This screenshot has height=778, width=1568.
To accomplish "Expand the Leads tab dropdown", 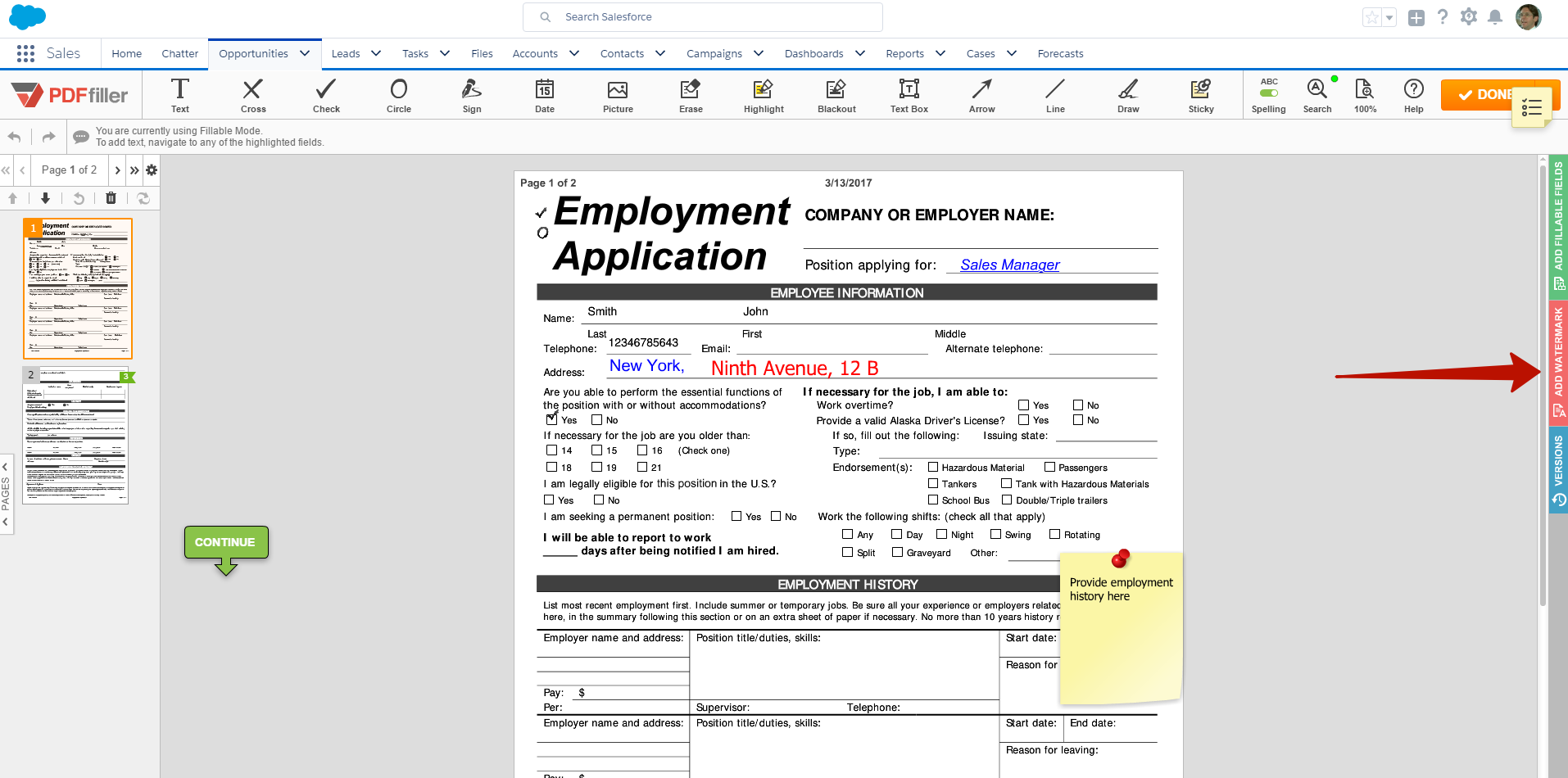I will [x=376, y=53].
